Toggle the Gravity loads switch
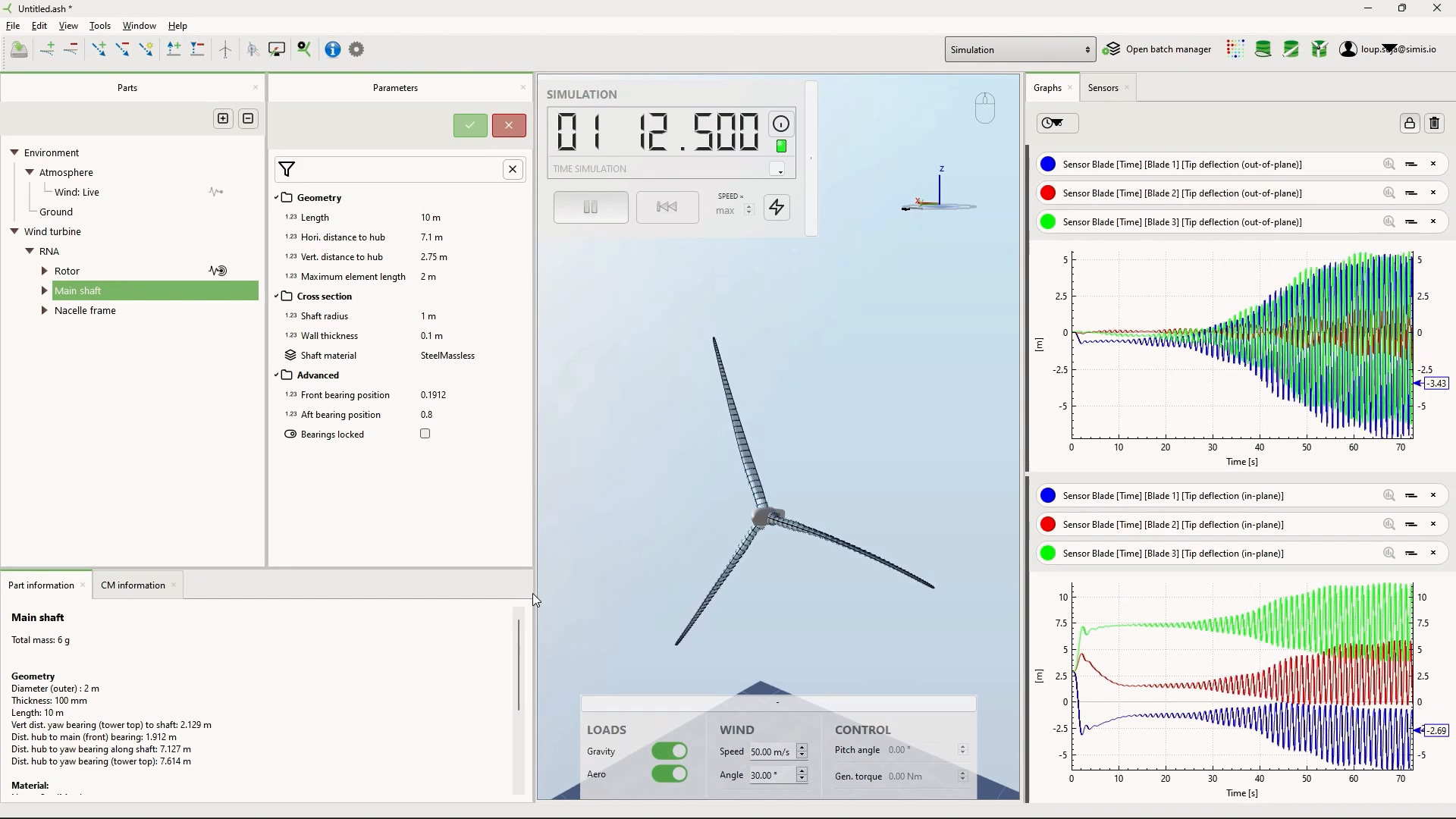 (x=670, y=751)
